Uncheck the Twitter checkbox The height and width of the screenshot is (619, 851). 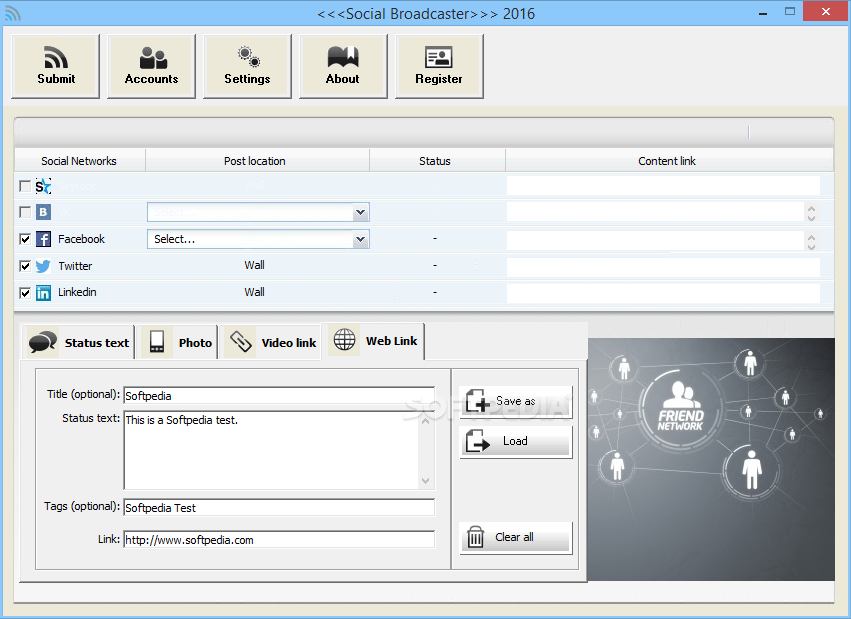pyautogui.click(x=25, y=266)
